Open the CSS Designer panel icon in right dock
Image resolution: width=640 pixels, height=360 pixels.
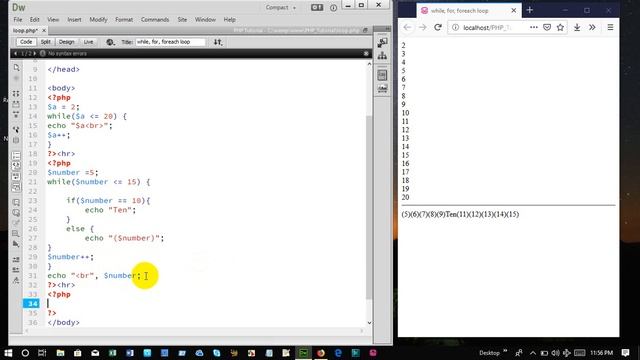(382, 75)
